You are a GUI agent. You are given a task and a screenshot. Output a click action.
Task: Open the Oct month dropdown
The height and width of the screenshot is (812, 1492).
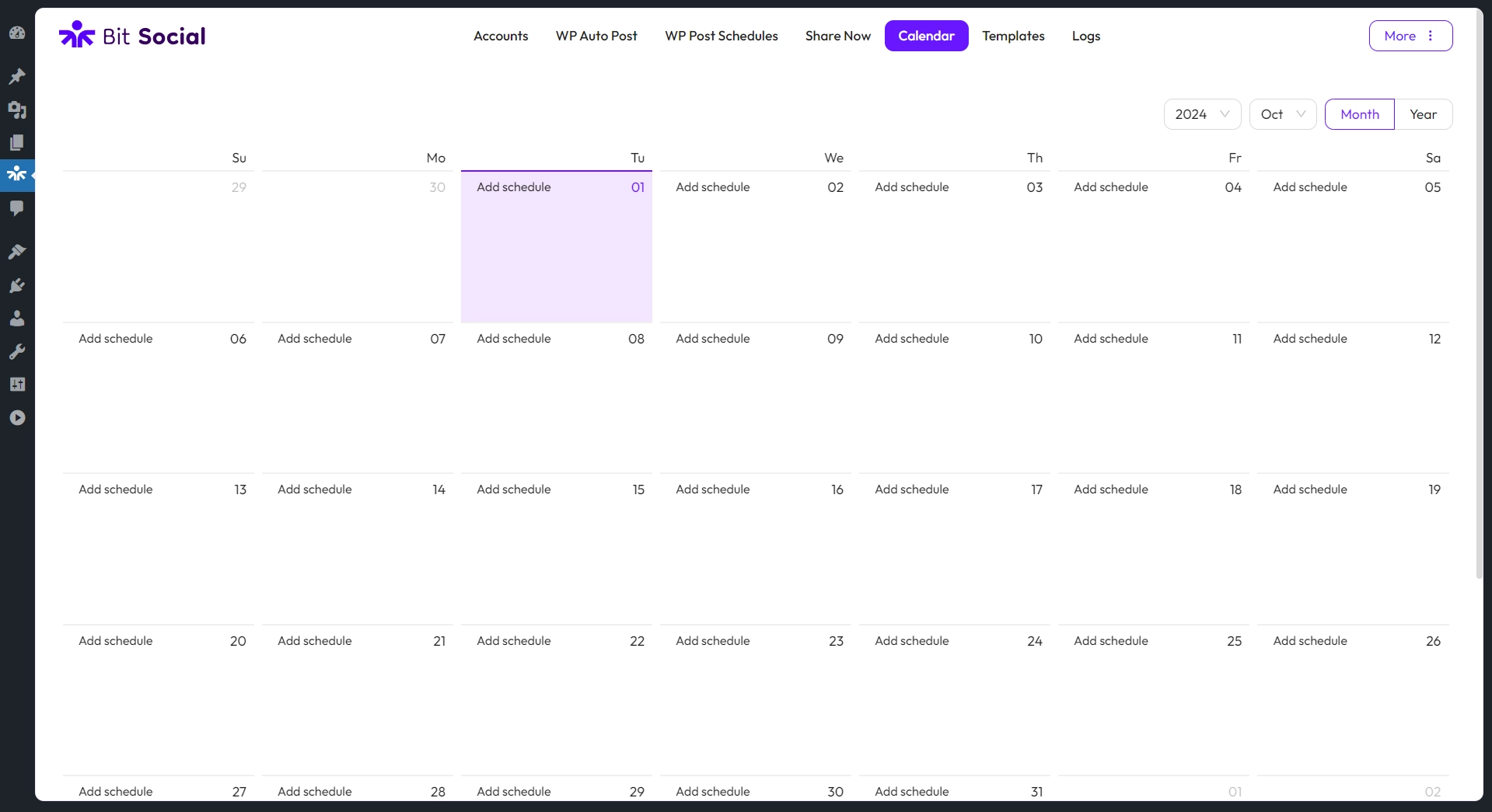pos(1282,114)
